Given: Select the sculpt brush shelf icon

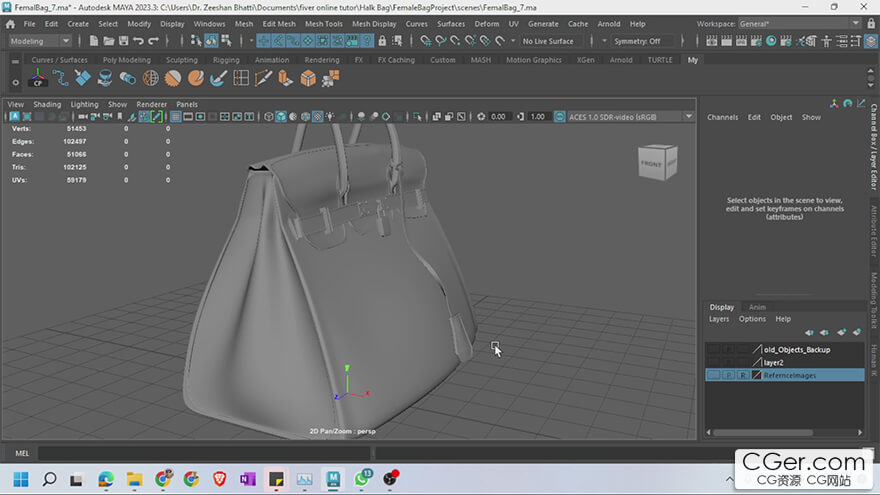Looking at the screenshot, I should [218, 79].
